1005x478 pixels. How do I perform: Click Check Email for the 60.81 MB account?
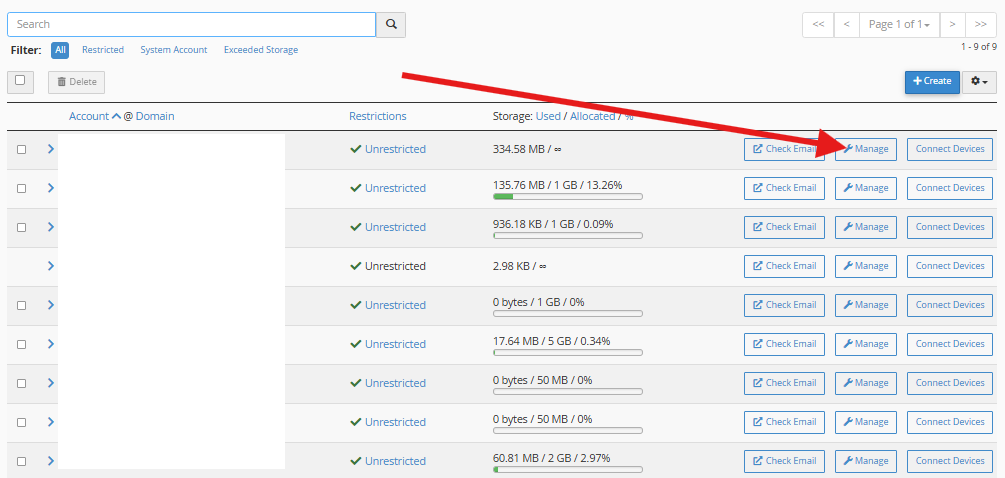coord(784,461)
